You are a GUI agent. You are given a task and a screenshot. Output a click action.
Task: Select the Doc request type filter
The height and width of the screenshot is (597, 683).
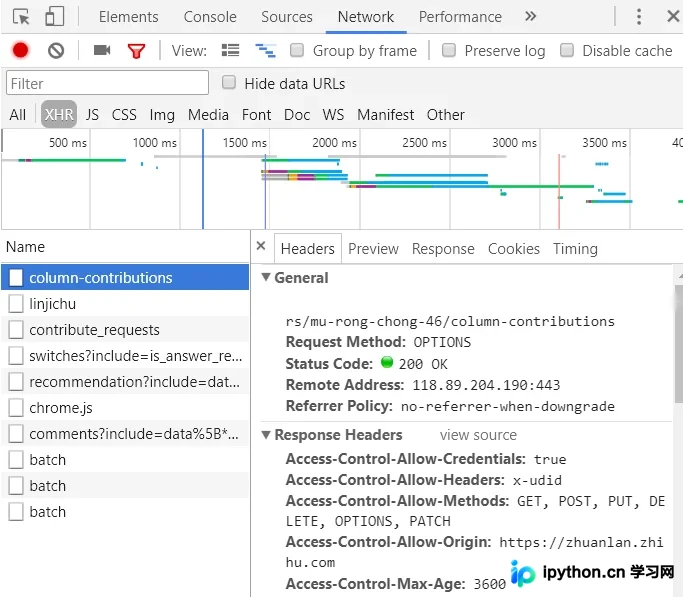pyautogui.click(x=297, y=115)
